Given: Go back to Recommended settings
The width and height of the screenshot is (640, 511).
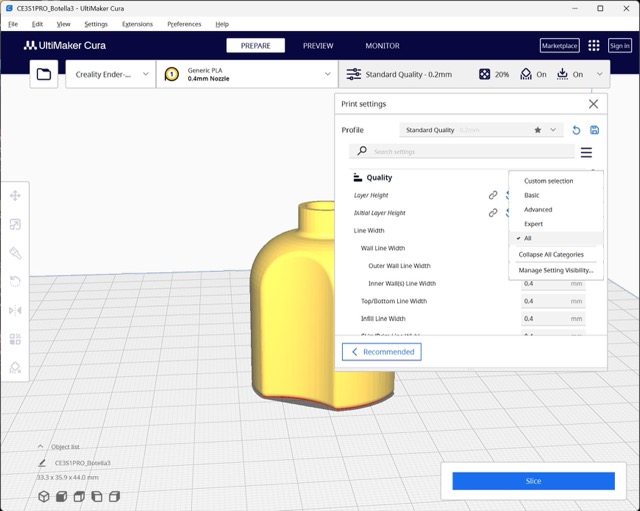Looking at the screenshot, I should click(382, 352).
